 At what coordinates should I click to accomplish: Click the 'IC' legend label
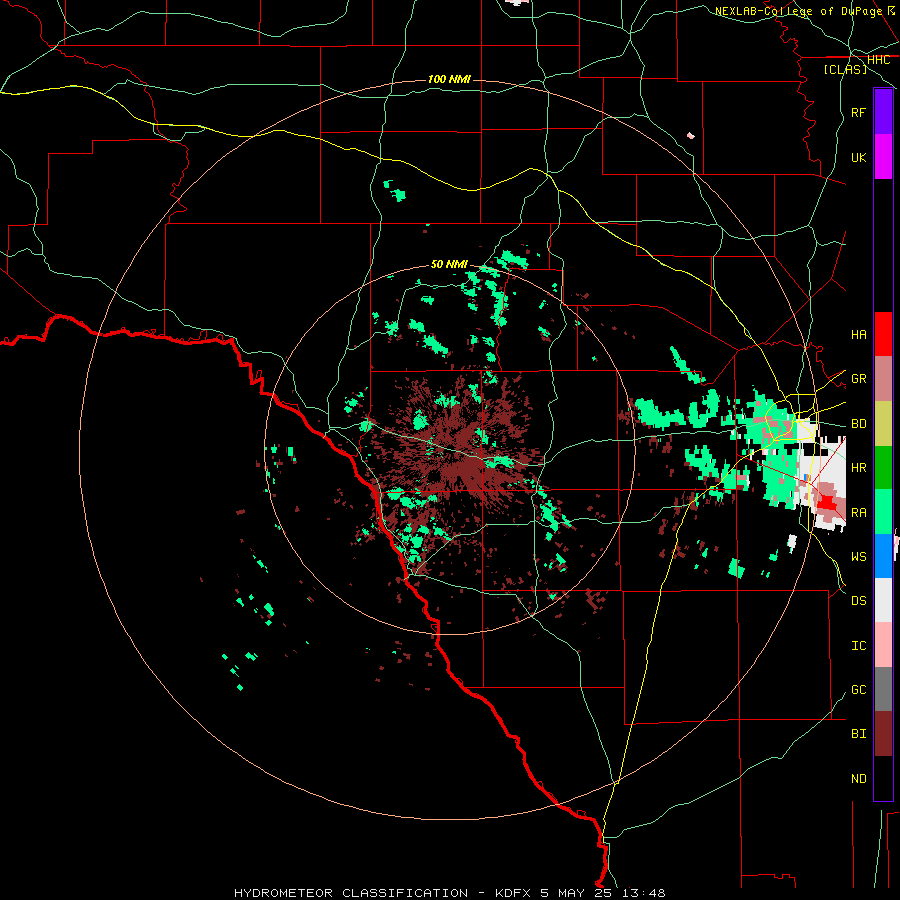tap(858, 646)
